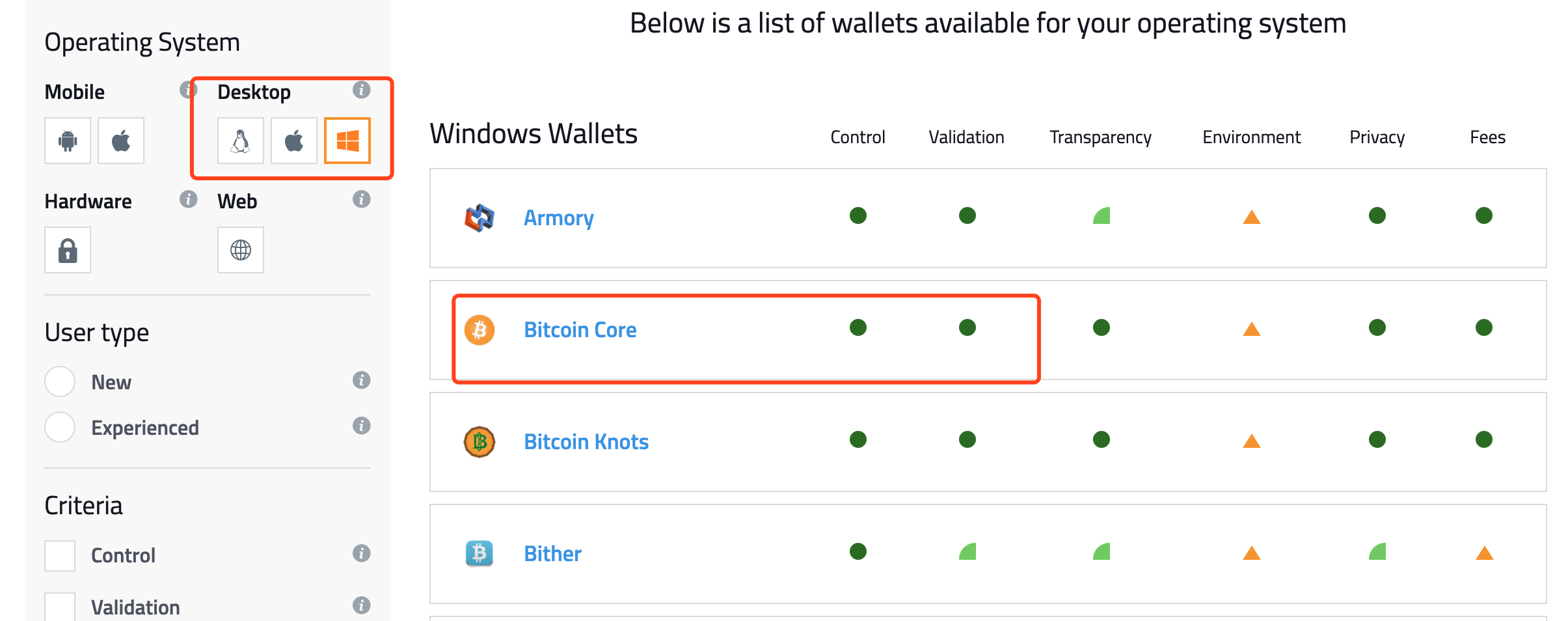Select the New user type radio button
Image resolution: width=1568 pixels, height=621 pixels.
click(x=59, y=381)
